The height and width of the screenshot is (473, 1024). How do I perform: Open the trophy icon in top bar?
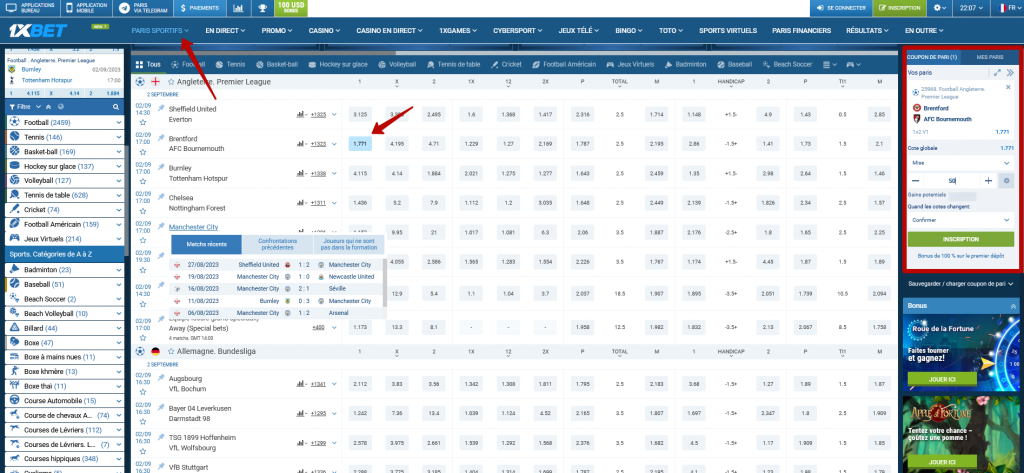click(x=263, y=8)
